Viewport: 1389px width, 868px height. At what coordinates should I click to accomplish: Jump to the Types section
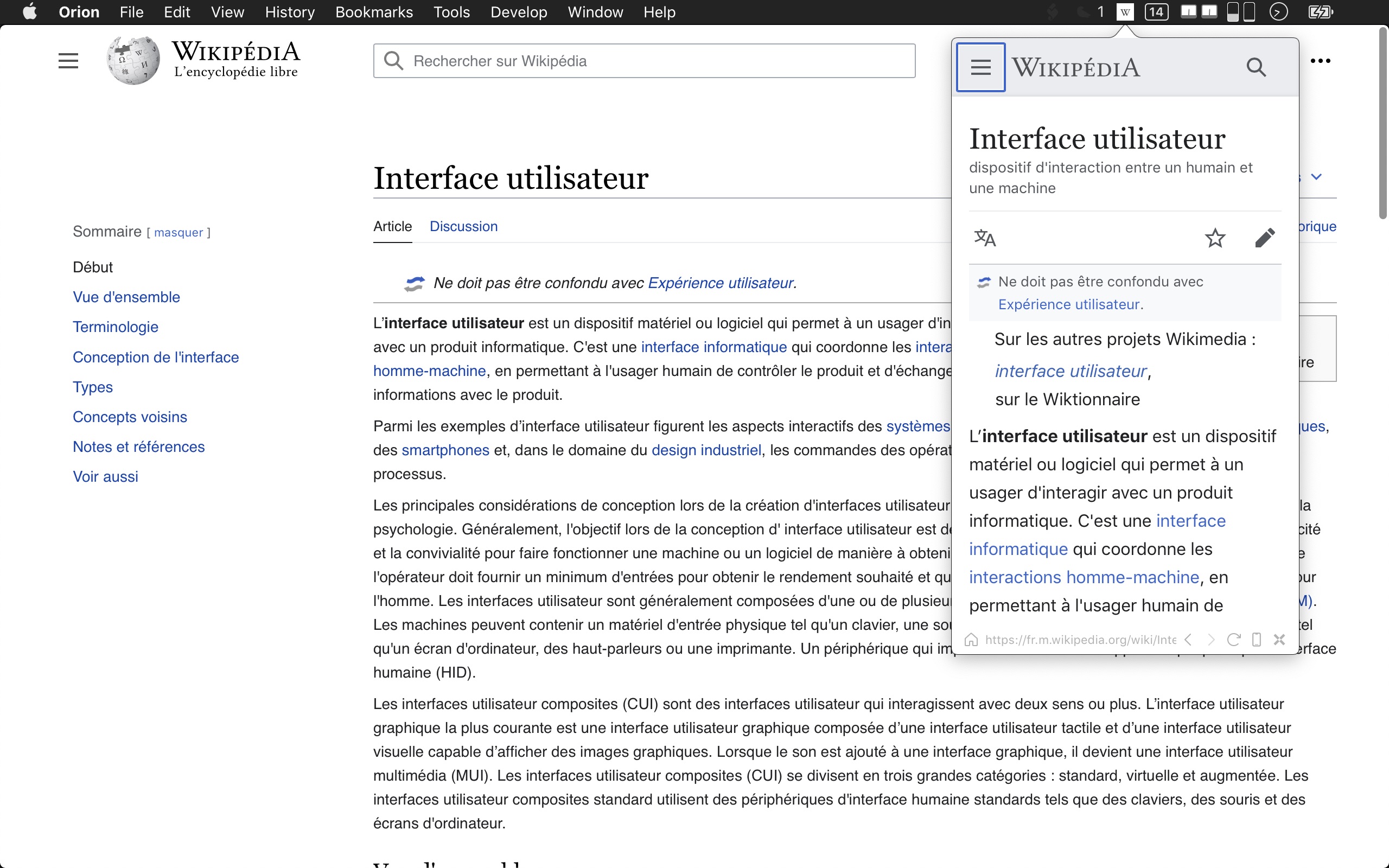click(x=93, y=387)
